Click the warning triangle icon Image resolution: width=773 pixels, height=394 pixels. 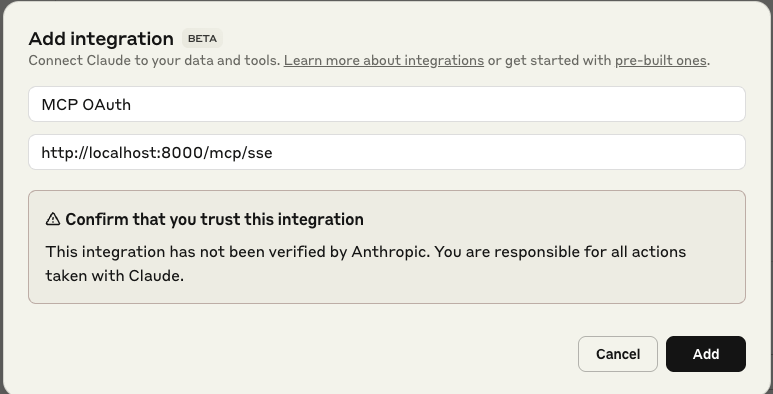53,219
